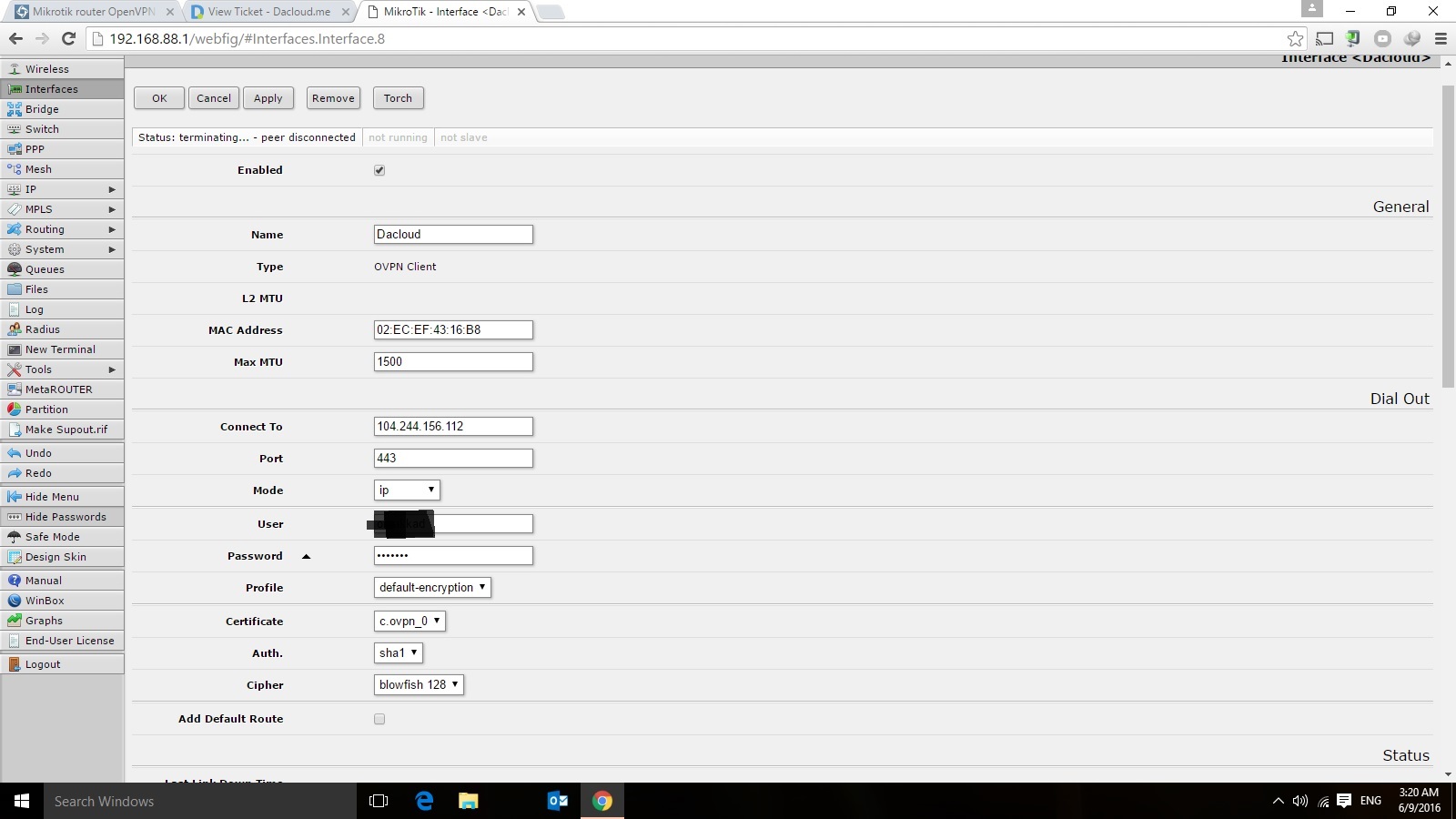
Task: Expand the MPLS submenu
Action: pyautogui.click(x=112, y=209)
